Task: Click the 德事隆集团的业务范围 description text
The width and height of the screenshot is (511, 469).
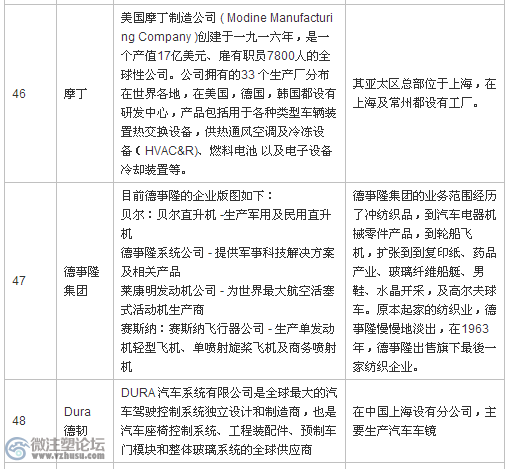Action: (424, 281)
